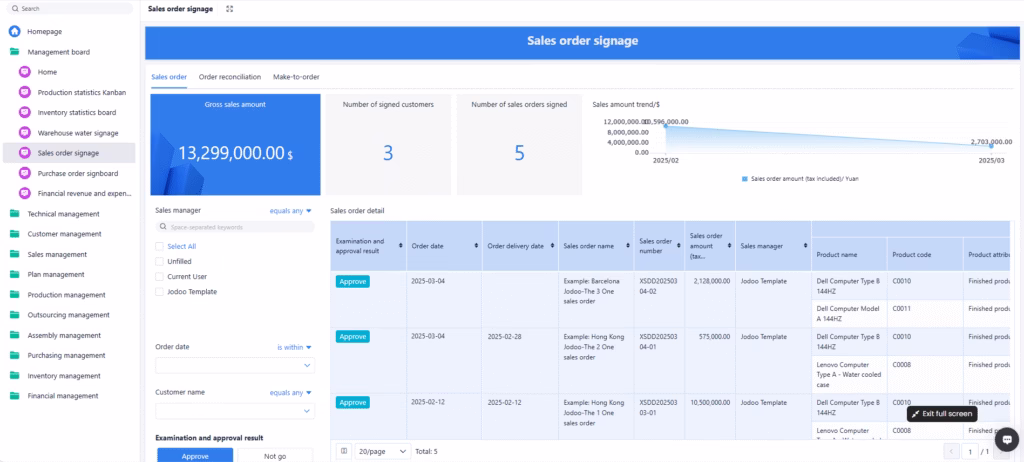The width and height of the screenshot is (1024, 462).
Task: Click the 2025/03 data point on trend chart
Action: tap(991, 146)
